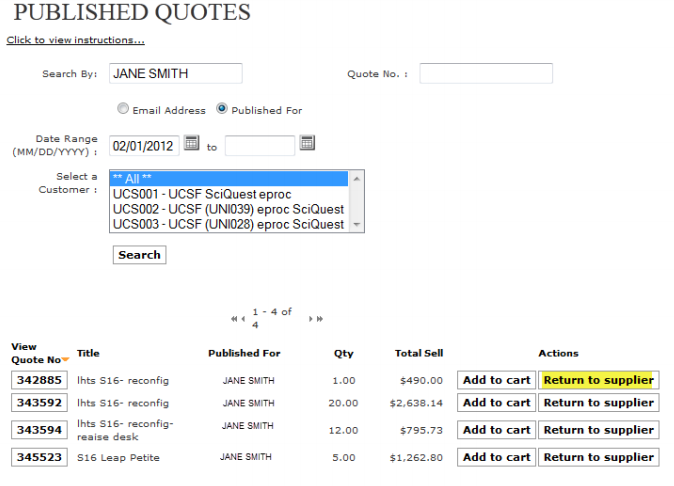Image resolution: width=674 pixels, height=486 pixels.
Task: Choose UCS002 - UCSF (UNI039) customer
Action: [x=229, y=209]
